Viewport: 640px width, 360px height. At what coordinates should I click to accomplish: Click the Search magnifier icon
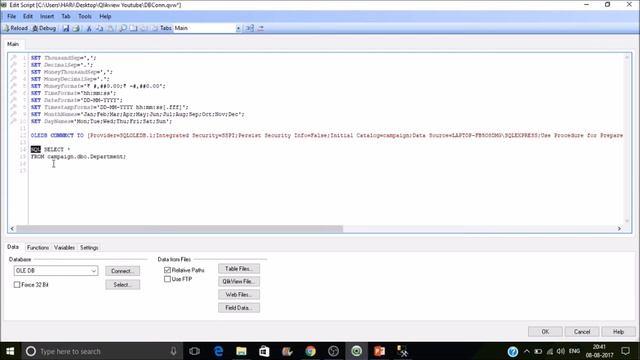pos(122,28)
